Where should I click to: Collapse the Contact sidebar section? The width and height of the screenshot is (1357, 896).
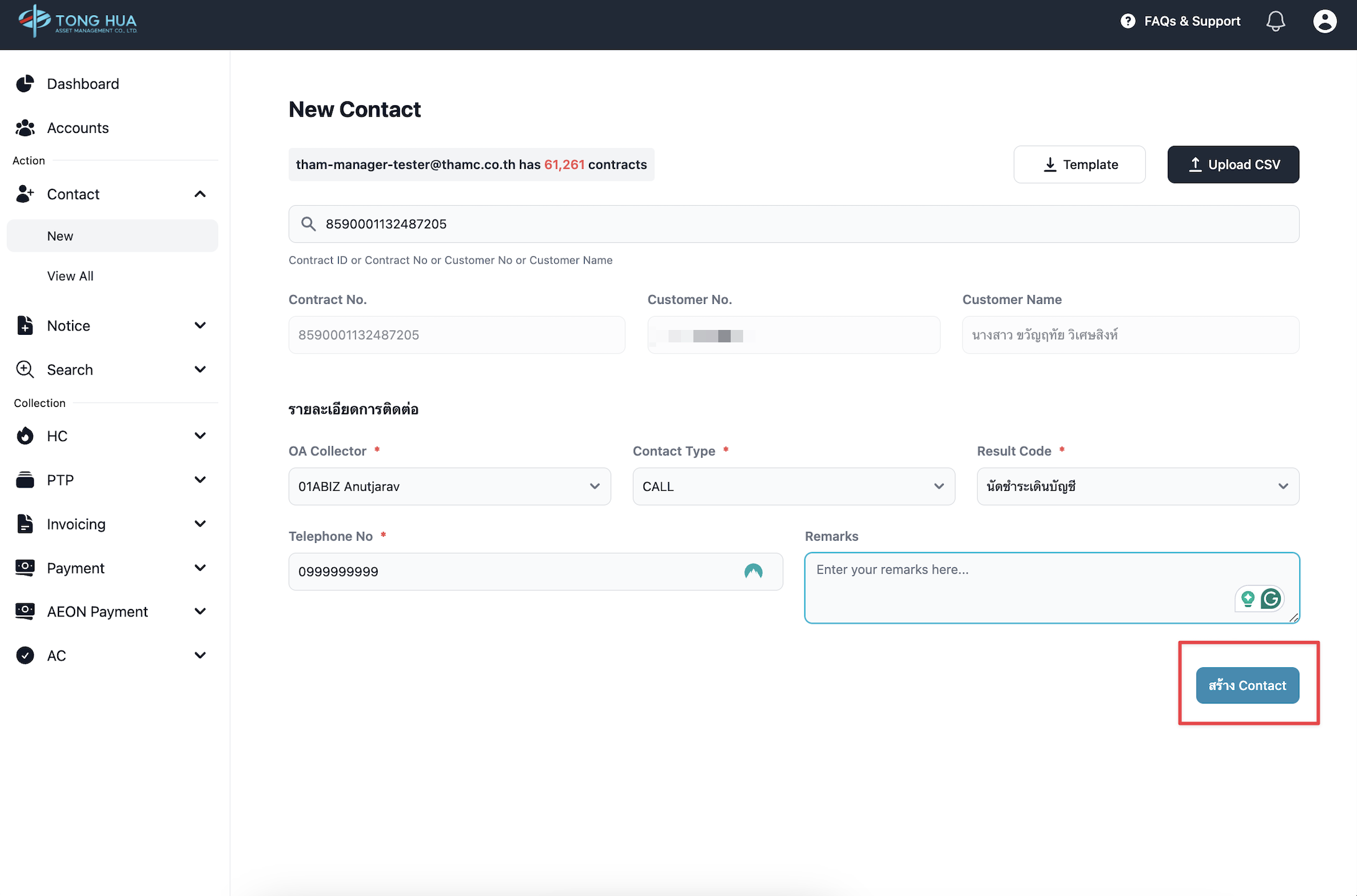click(x=199, y=194)
